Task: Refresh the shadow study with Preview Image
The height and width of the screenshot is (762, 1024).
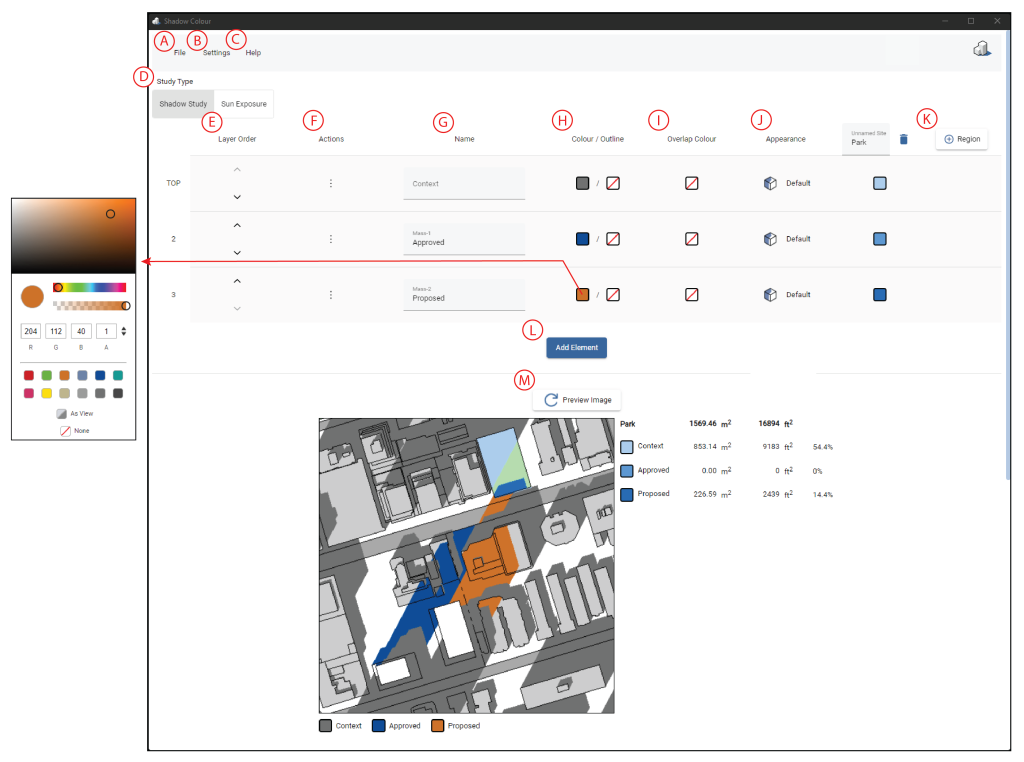Action: [x=577, y=399]
